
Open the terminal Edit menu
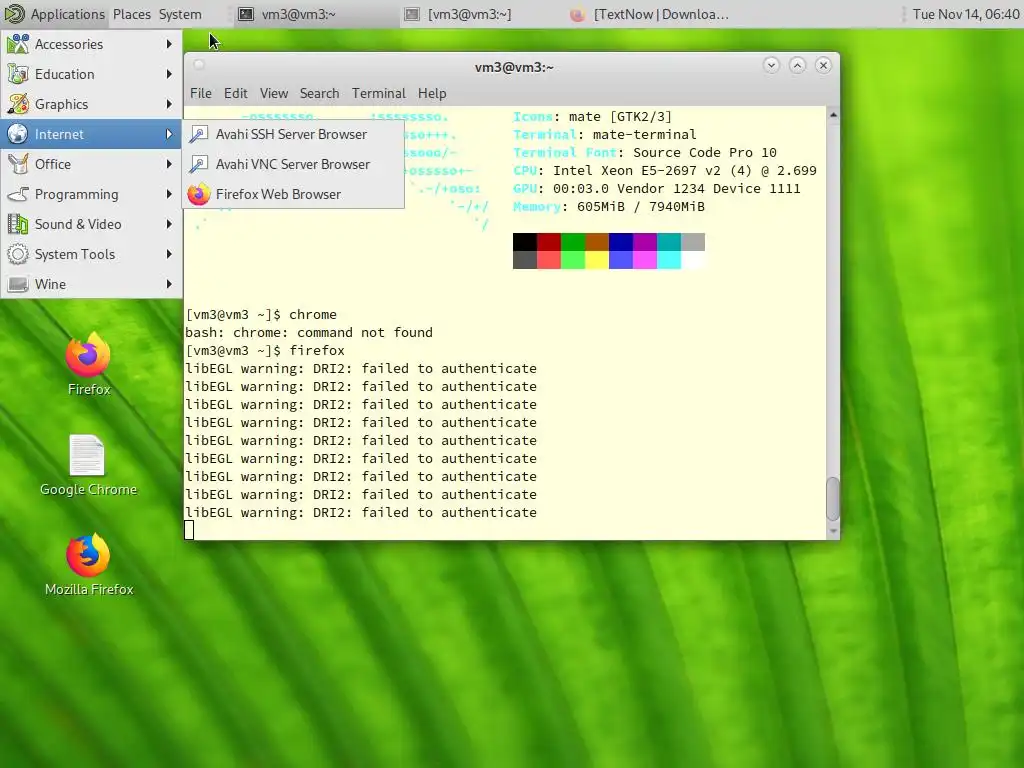pyautogui.click(x=235, y=93)
